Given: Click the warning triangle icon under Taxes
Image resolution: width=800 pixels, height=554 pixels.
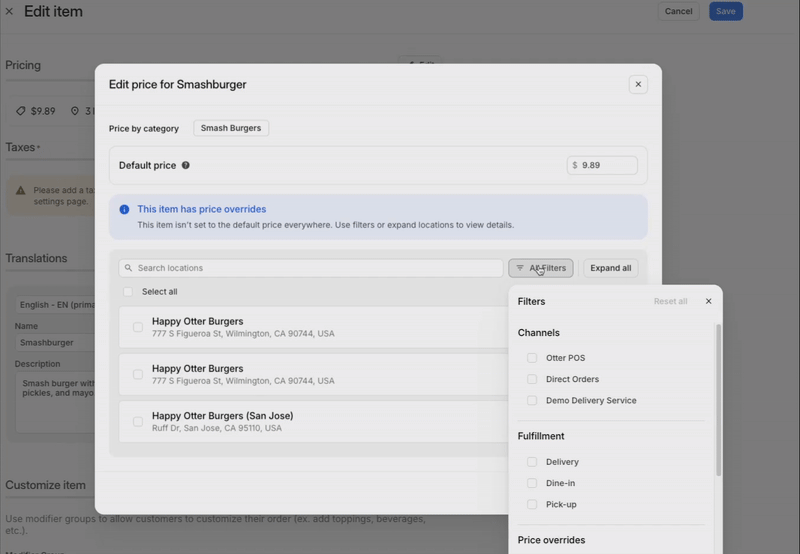Looking at the screenshot, I should point(20,190).
